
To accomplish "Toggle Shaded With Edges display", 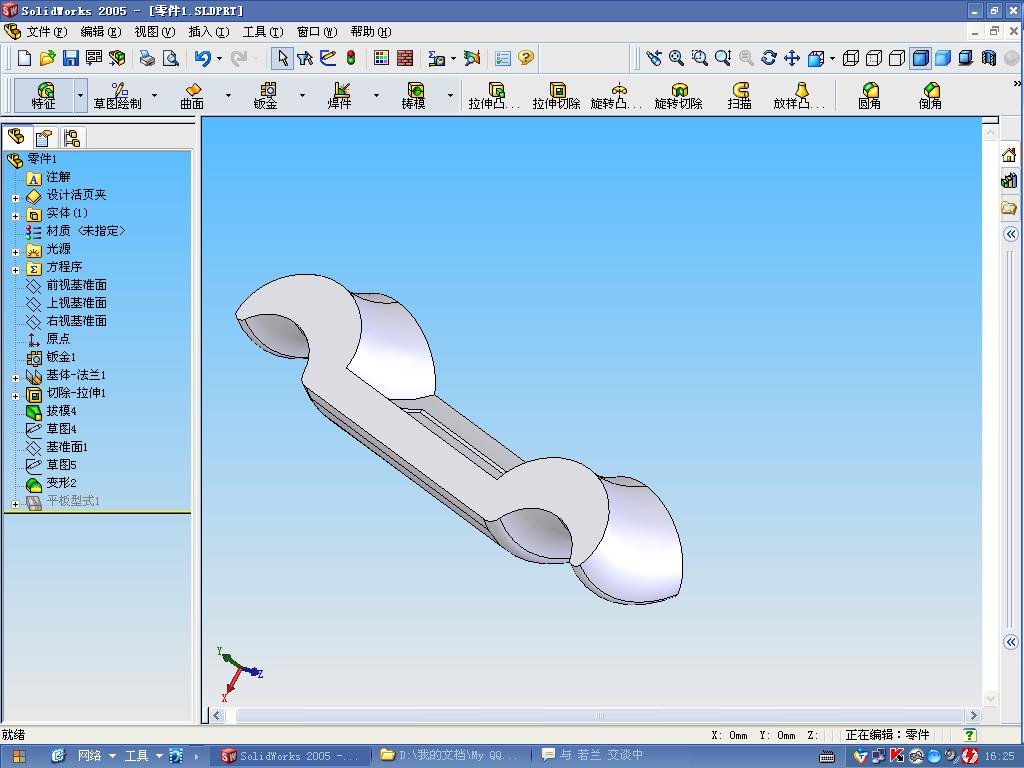I will pos(920,58).
